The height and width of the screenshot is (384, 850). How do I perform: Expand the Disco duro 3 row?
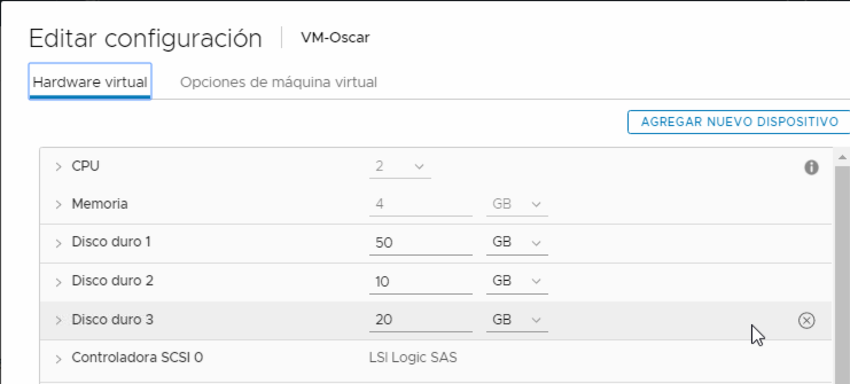pyautogui.click(x=59, y=321)
